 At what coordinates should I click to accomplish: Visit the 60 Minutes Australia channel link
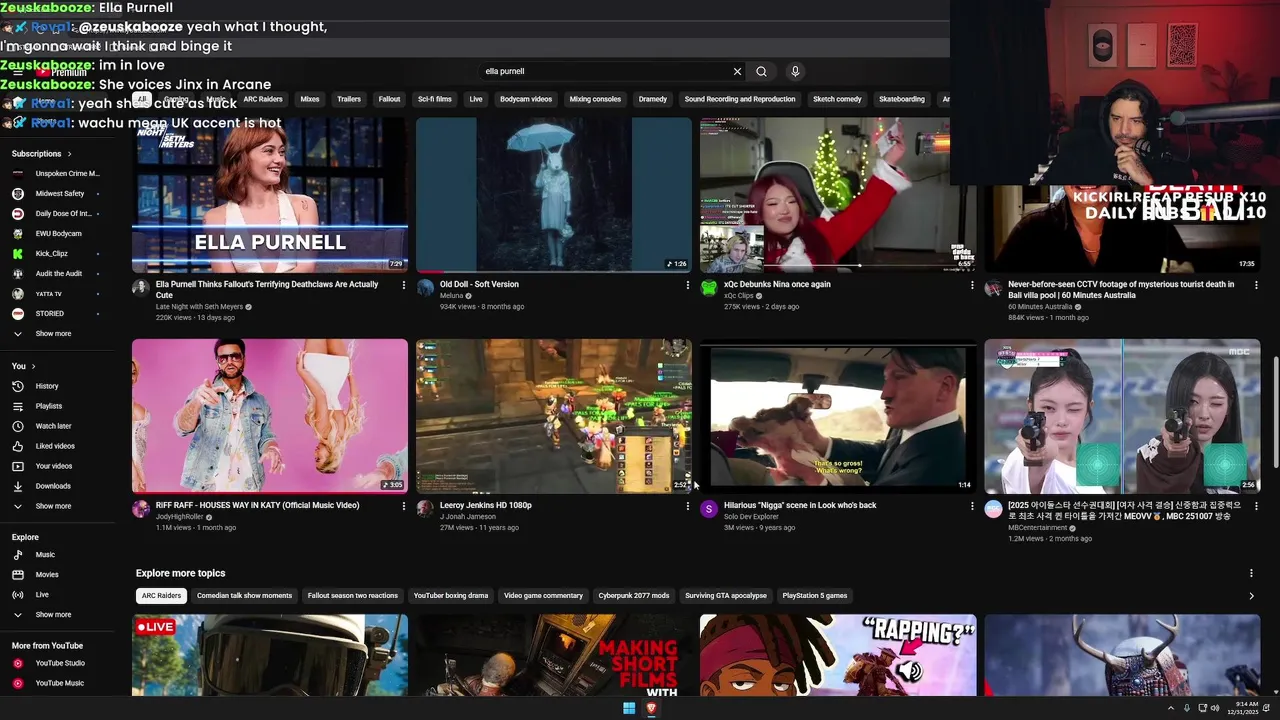1040,307
